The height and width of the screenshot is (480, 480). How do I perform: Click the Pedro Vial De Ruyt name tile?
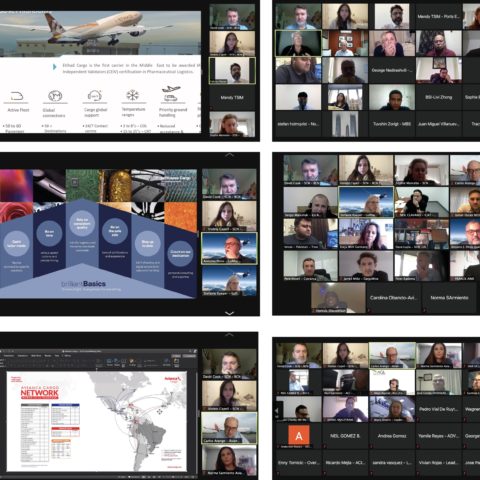pyautogui.click(x=438, y=409)
